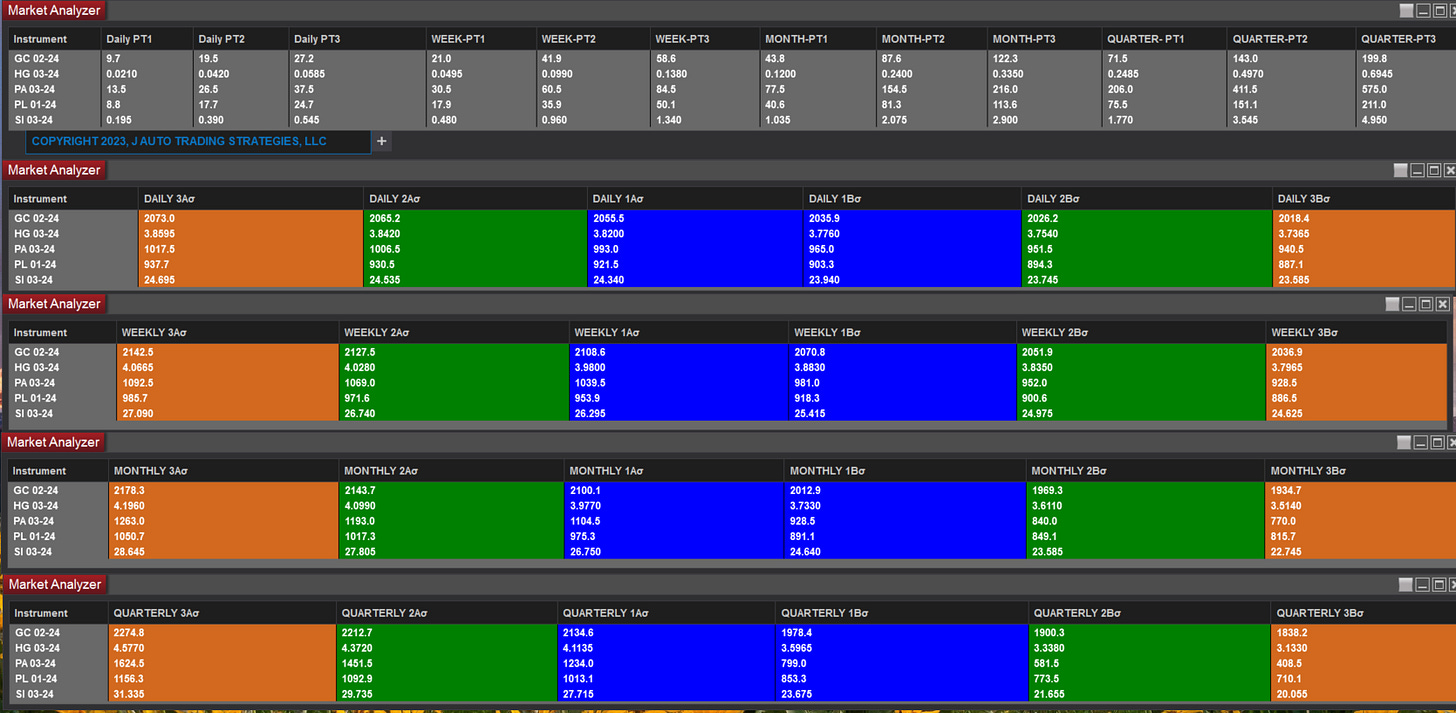This screenshot has height=713, width=1456.
Task: Click the WEEK-PT3 column header
Action: point(704,39)
